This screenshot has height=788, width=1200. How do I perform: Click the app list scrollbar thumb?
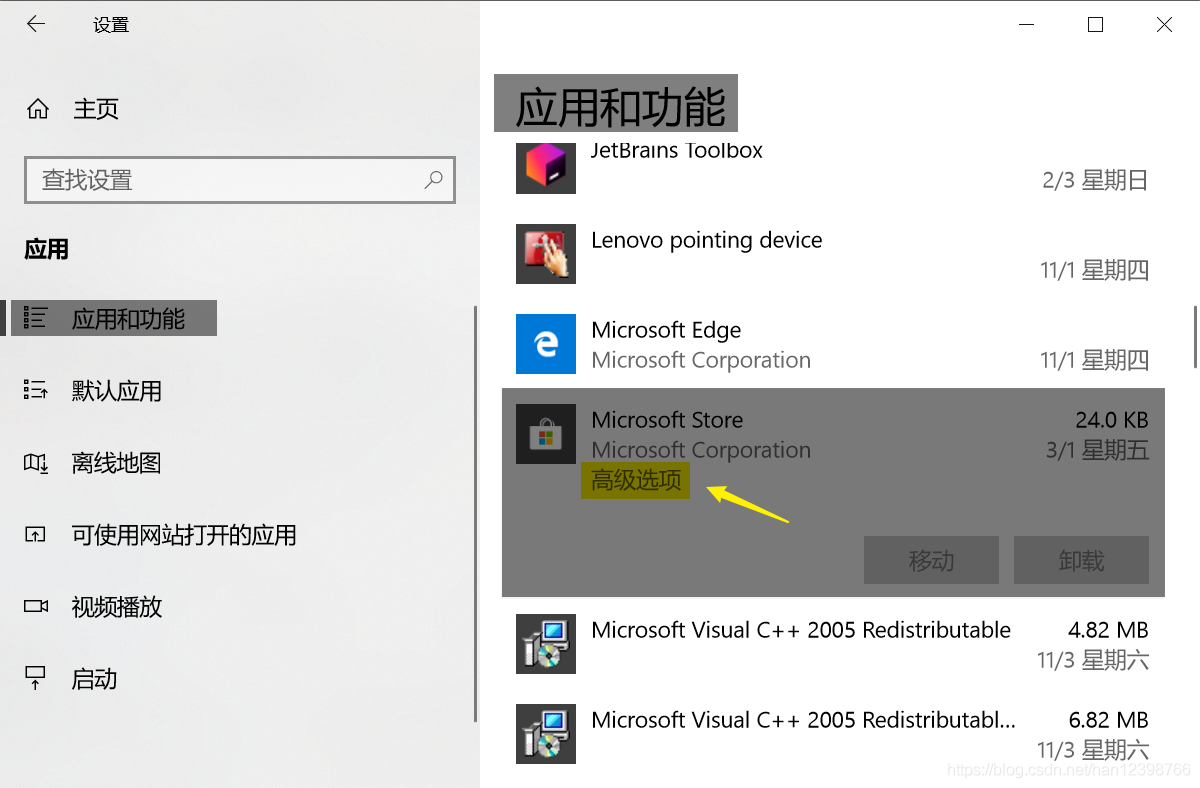1195,338
